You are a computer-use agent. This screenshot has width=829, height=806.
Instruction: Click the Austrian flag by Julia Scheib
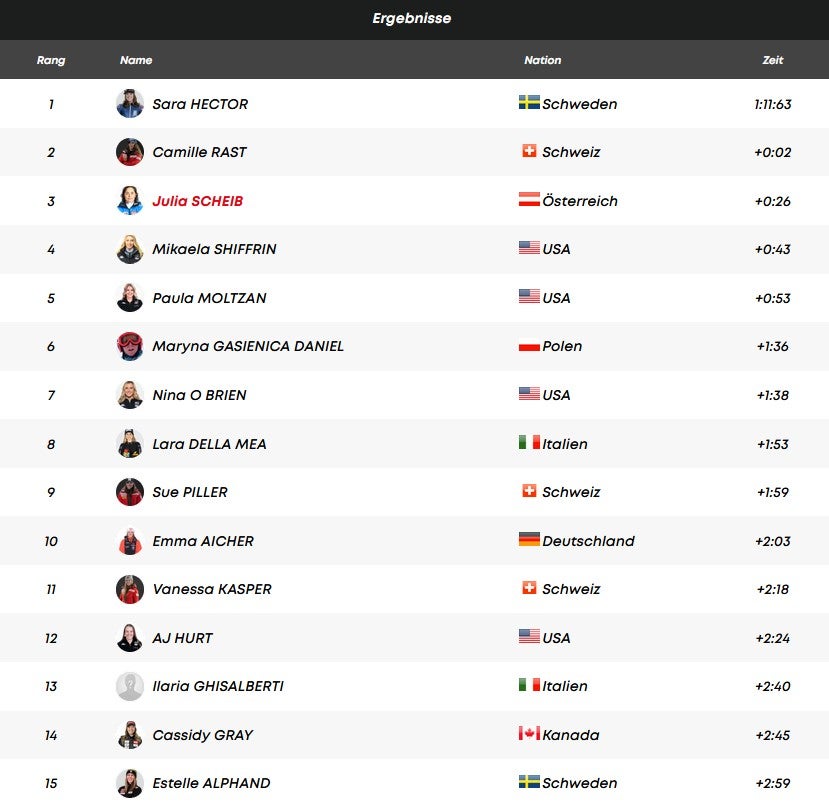[x=529, y=200]
